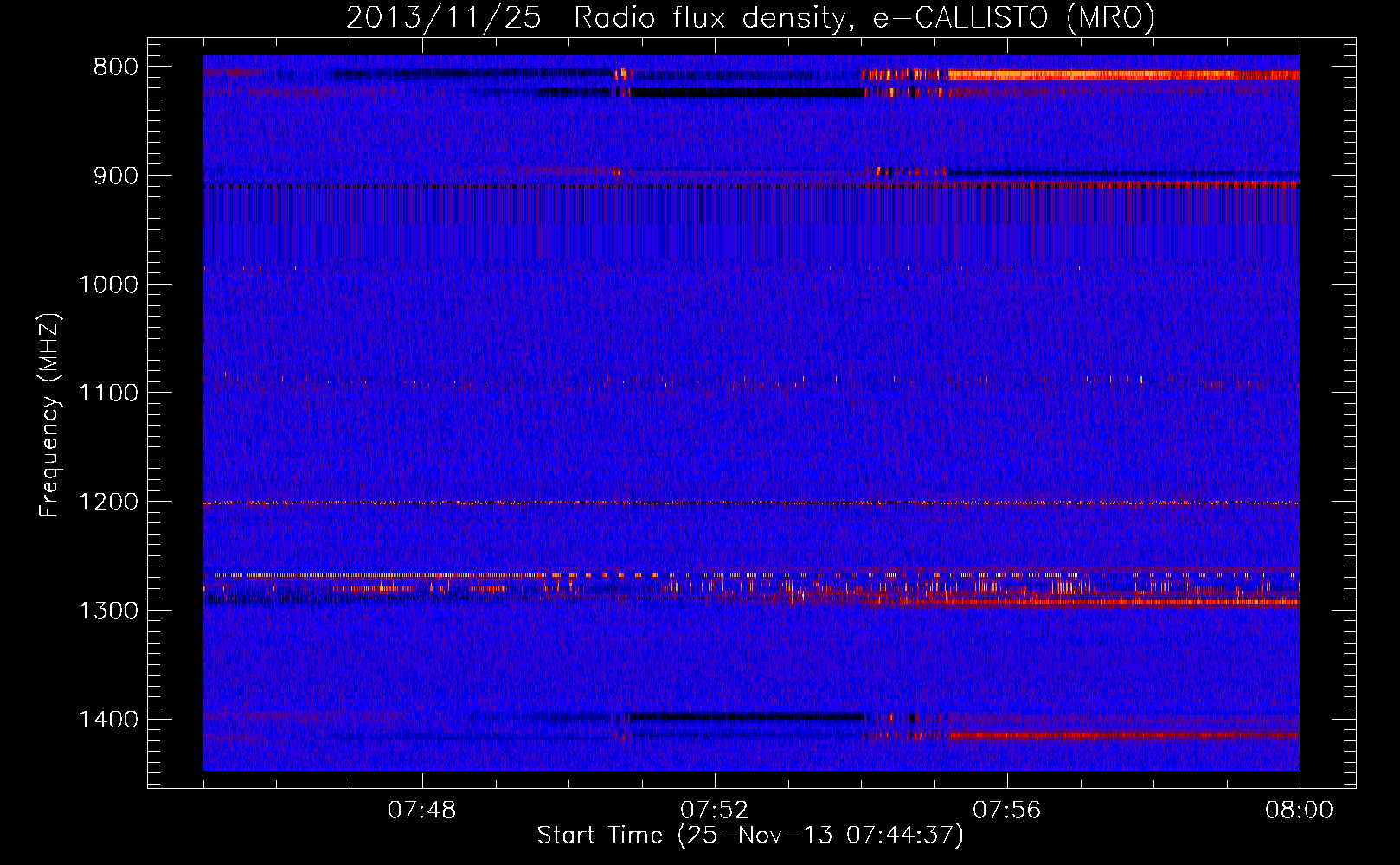This screenshot has height=865, width=1400.
Task: Click the bright yellow emission band near 800 MHz
Action: 1123,75
